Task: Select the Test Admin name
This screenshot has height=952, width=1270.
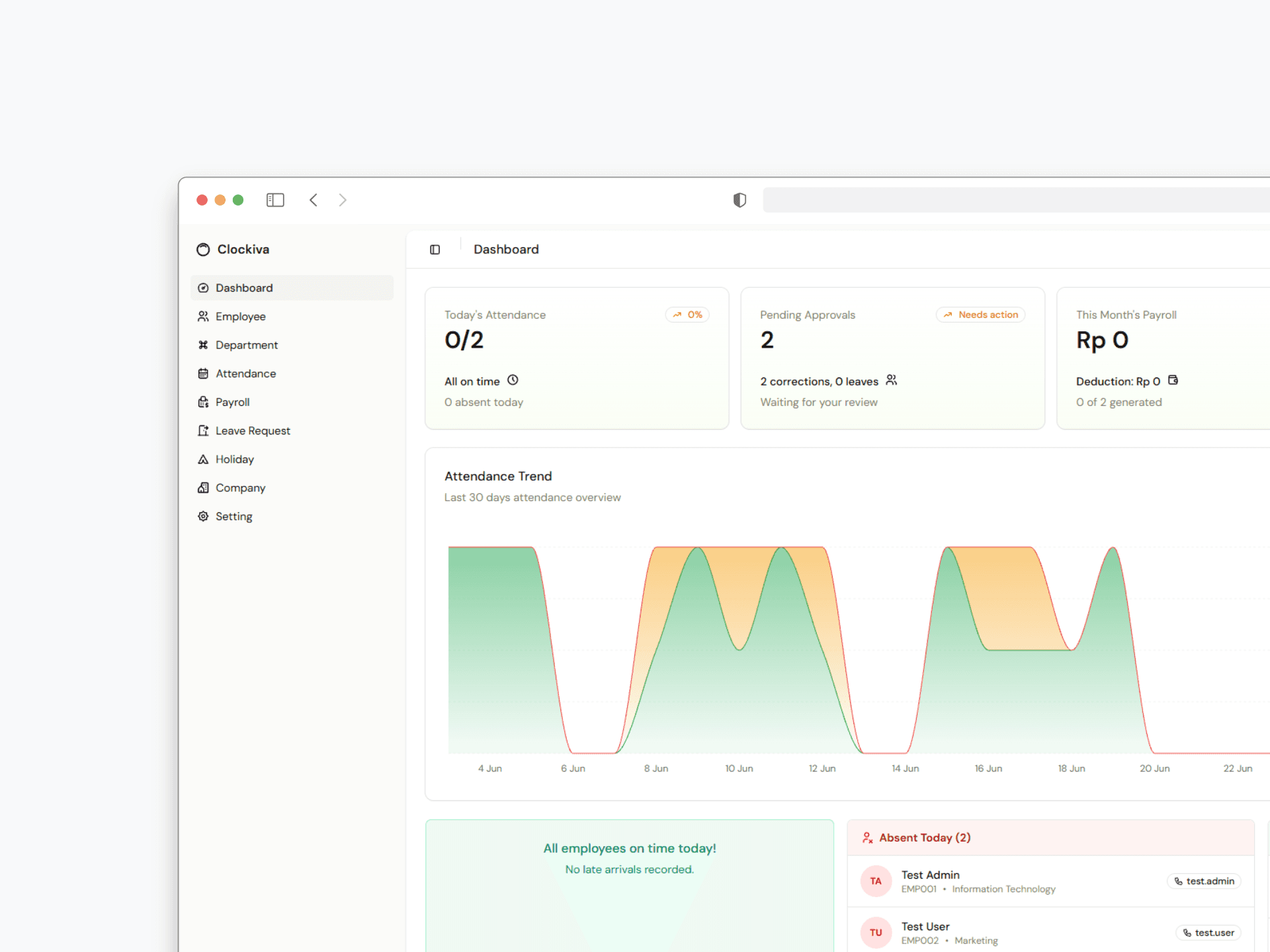Action: click(x=930, y=875)
